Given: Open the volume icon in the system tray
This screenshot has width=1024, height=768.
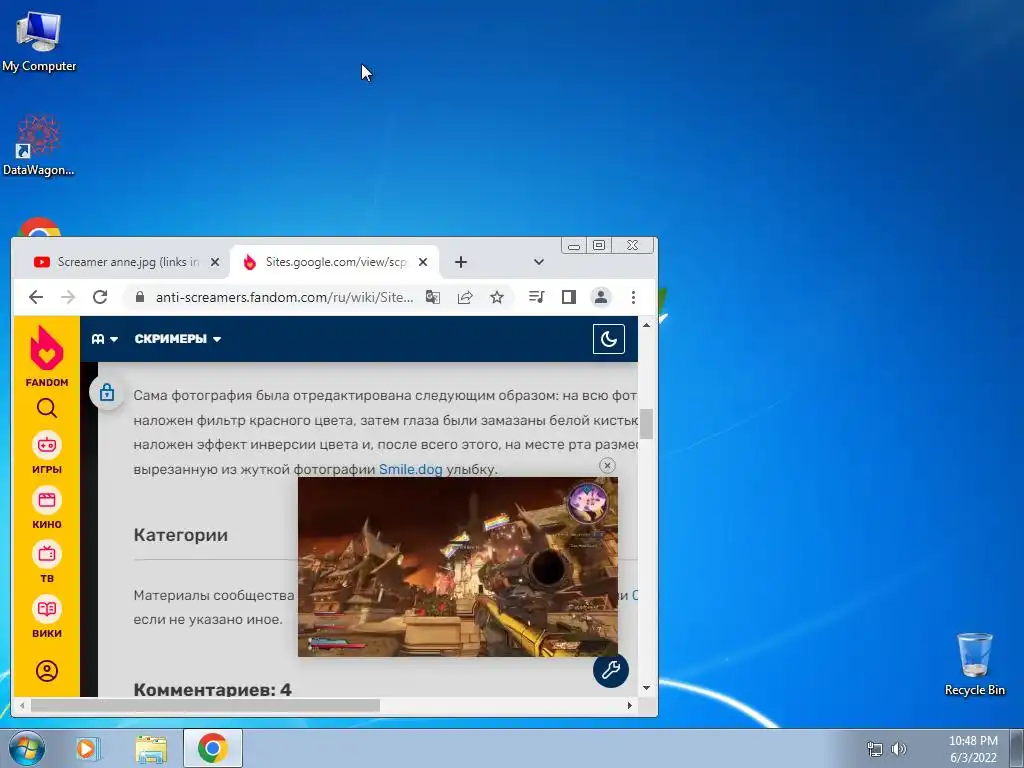Looking at the screenshot, I should coord(899,749).
